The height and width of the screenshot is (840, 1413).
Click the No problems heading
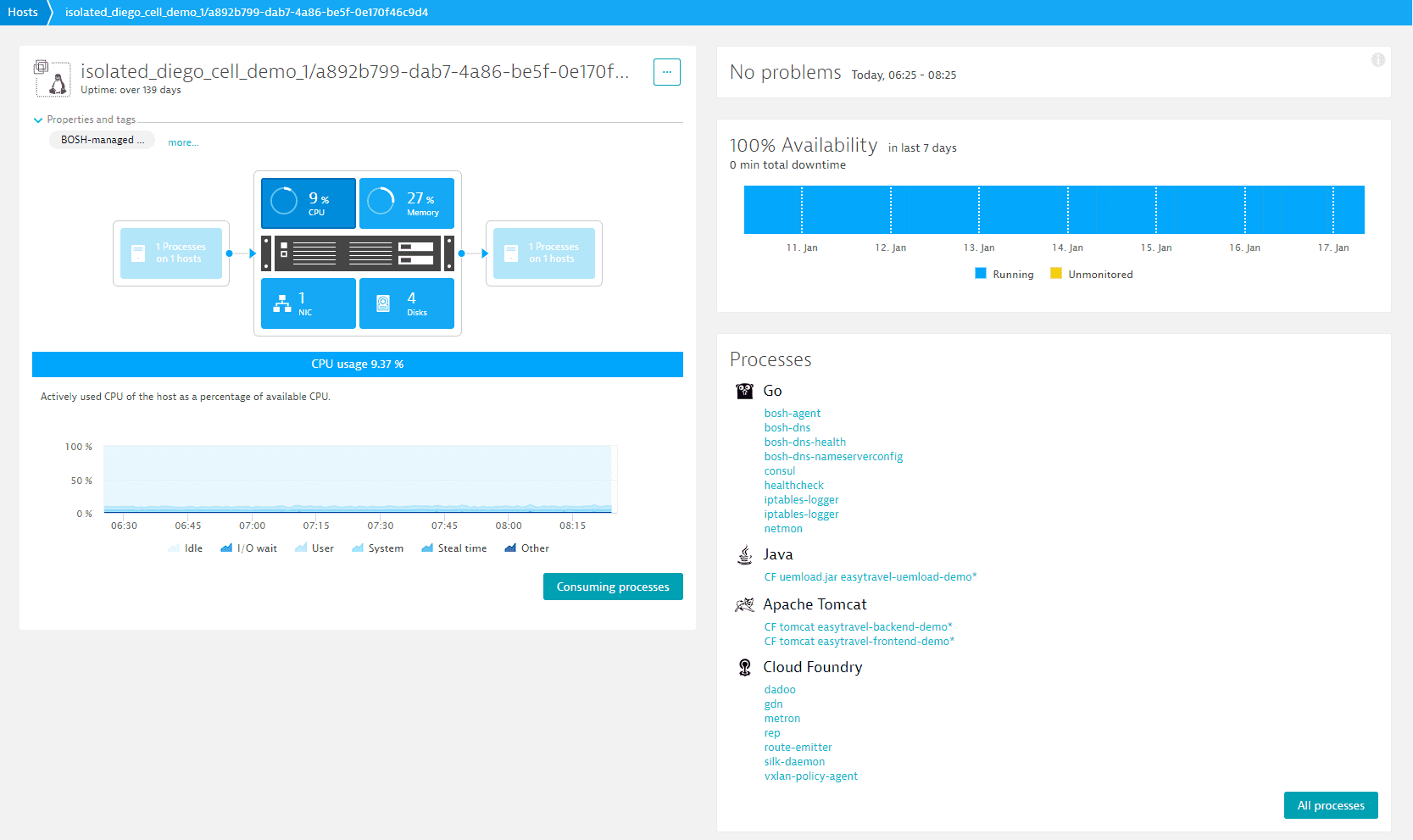click(x=785, y=73)
